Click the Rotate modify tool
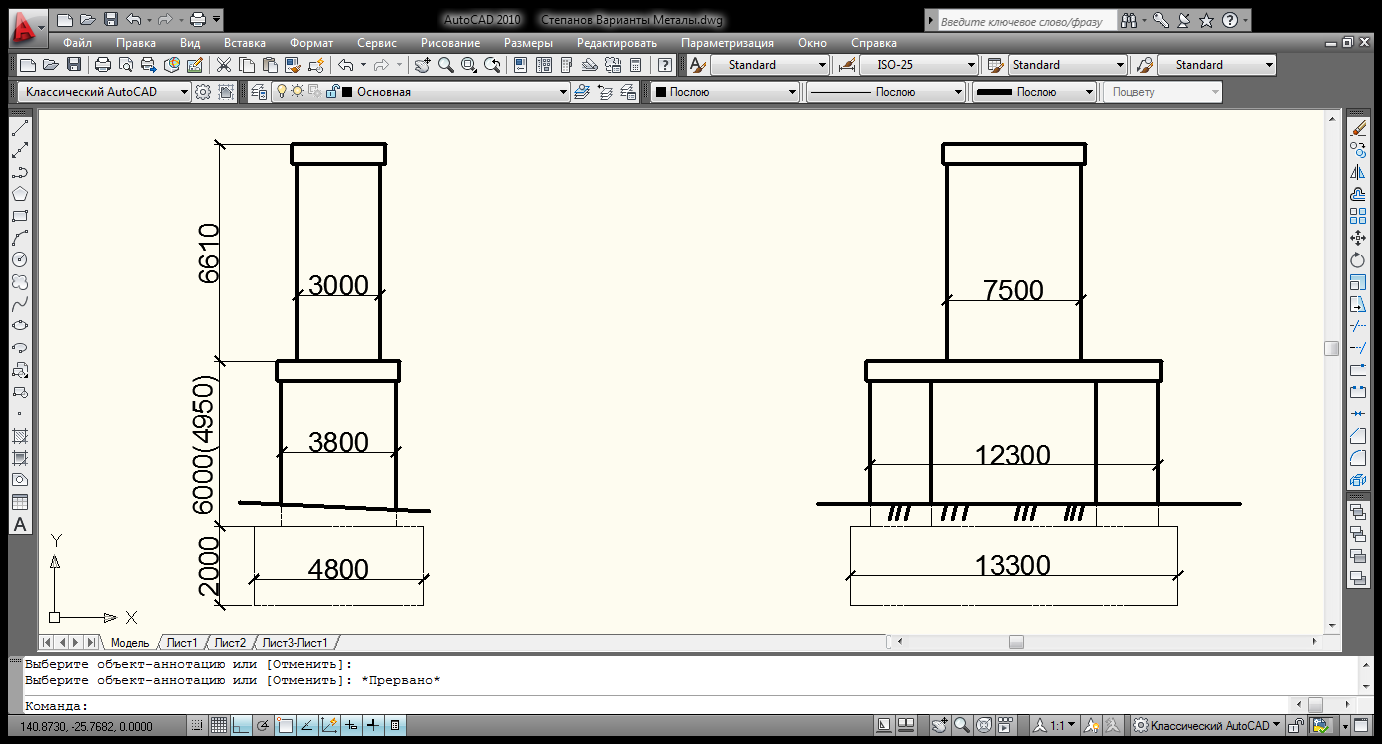The height and width of the screenshot is (744, 1382). 1358,259
